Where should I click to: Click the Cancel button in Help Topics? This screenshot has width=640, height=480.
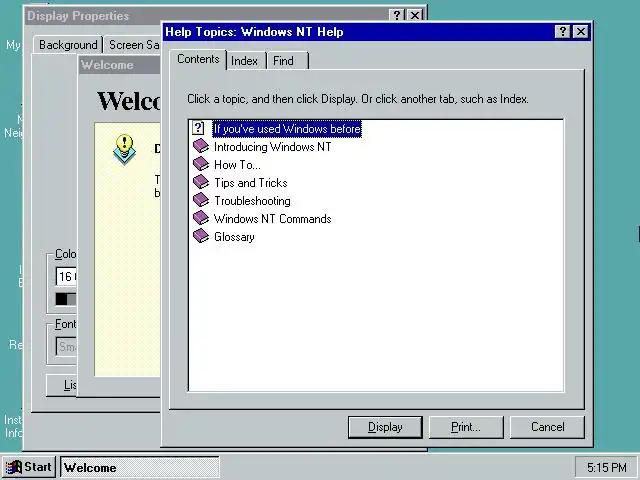[547, 427]
